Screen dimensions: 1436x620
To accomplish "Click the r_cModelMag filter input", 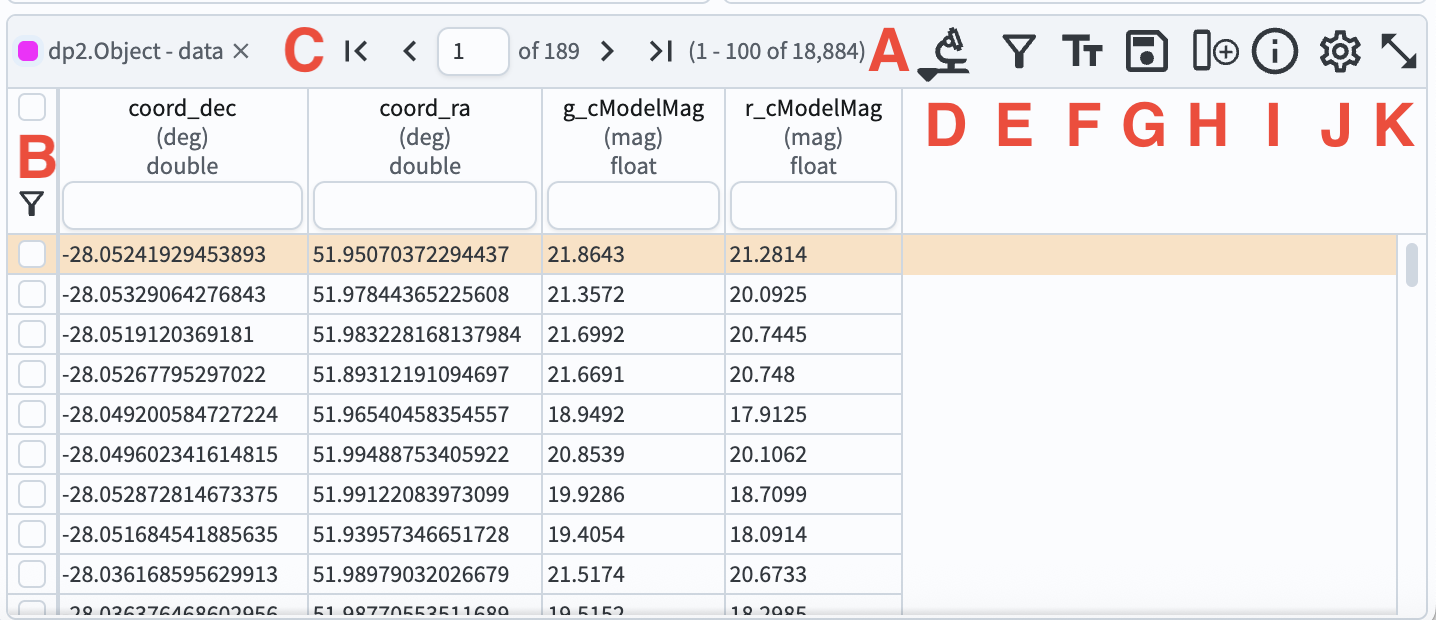I will pos(813,206).
